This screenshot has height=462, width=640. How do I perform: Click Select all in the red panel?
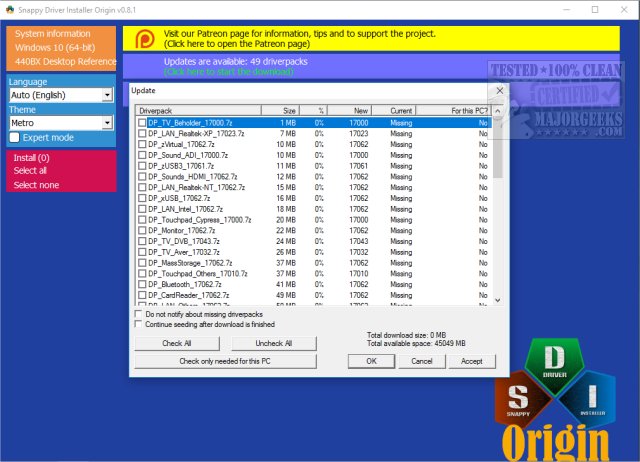[x=30, y=171]
